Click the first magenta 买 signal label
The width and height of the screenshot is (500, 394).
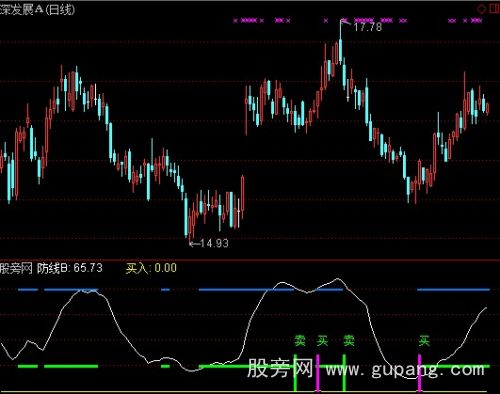(323, 341)
